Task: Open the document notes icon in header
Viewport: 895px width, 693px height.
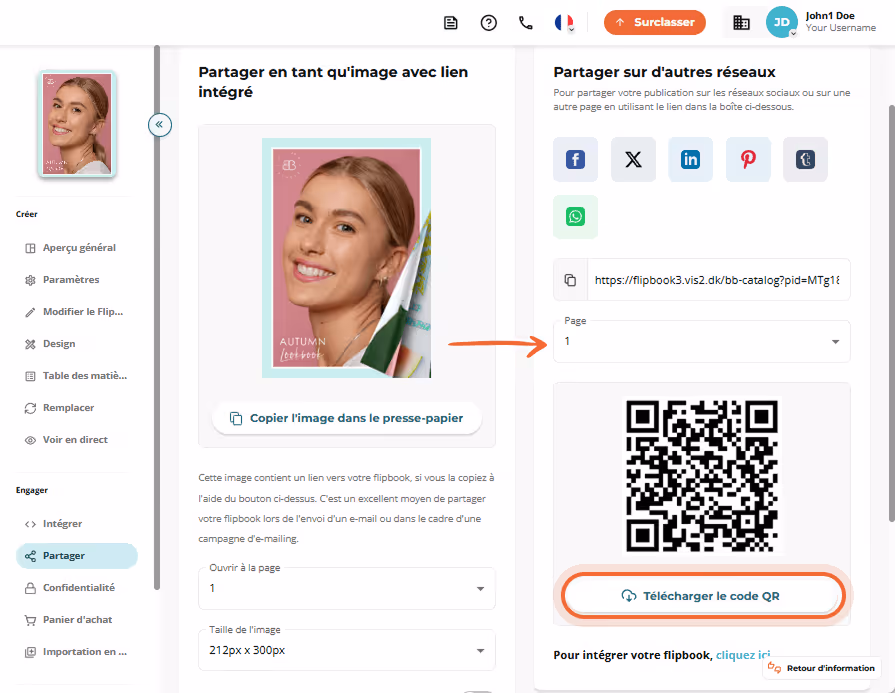Action: (x=450, y=23)
